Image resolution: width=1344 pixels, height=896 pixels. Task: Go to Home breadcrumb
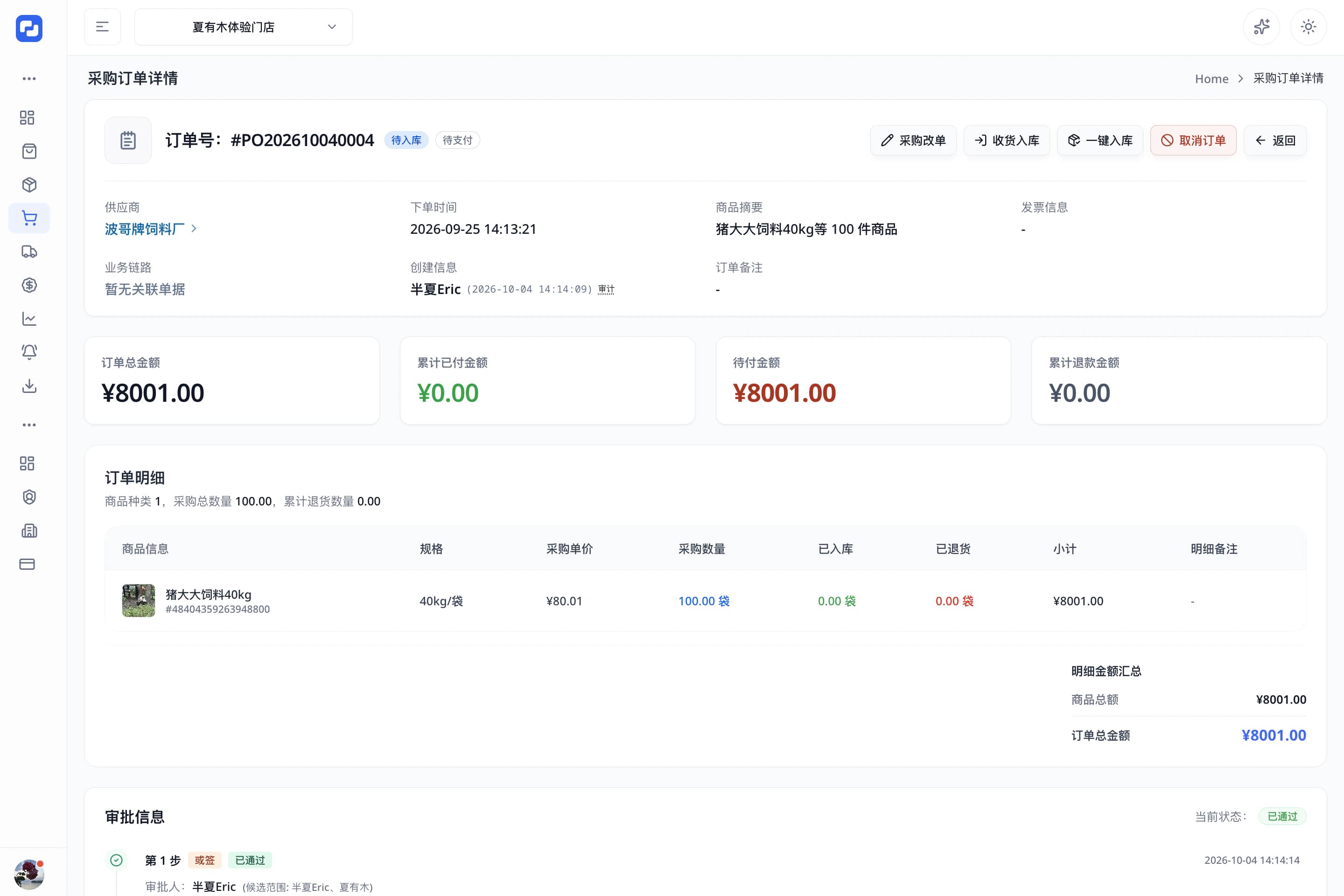(x=1211, y=79)
